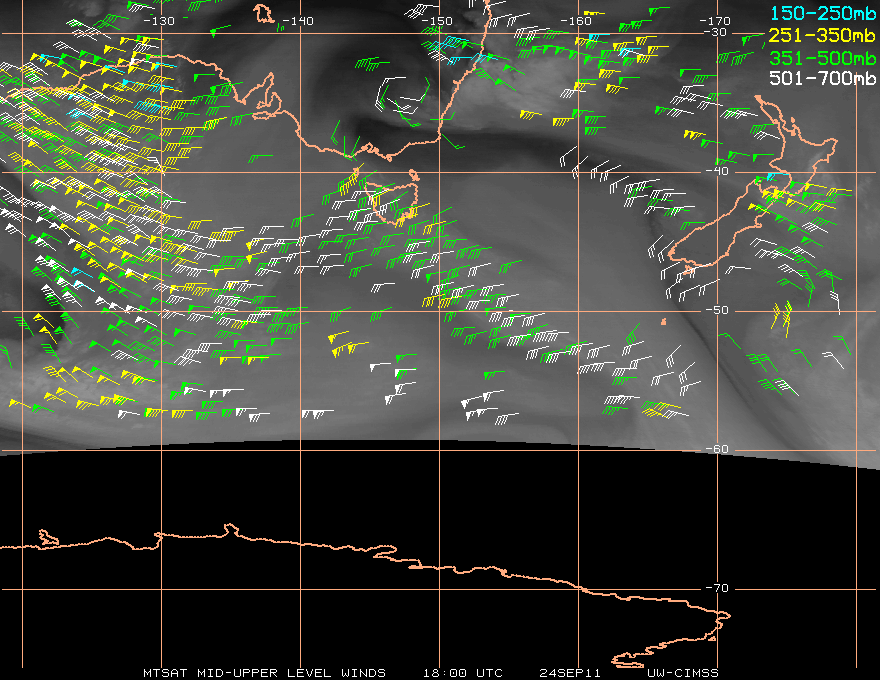
Task: Click the green 351-500mb legend entry
Action: [822, 56]
